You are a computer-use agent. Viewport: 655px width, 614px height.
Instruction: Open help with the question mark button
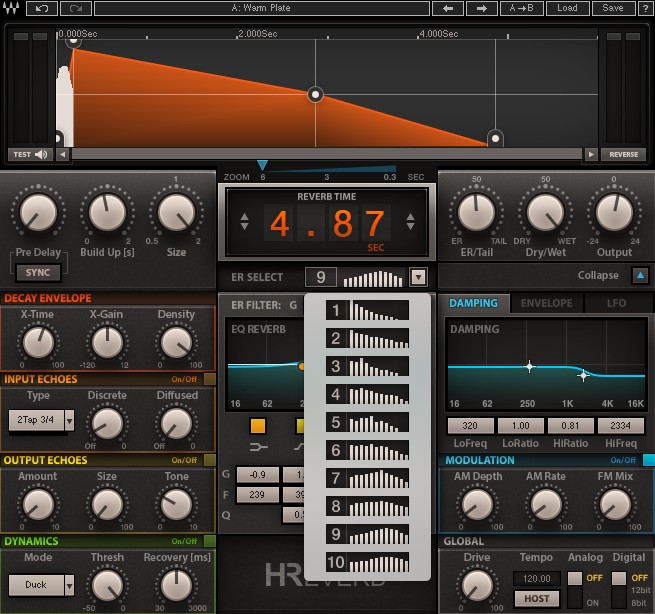645,8
